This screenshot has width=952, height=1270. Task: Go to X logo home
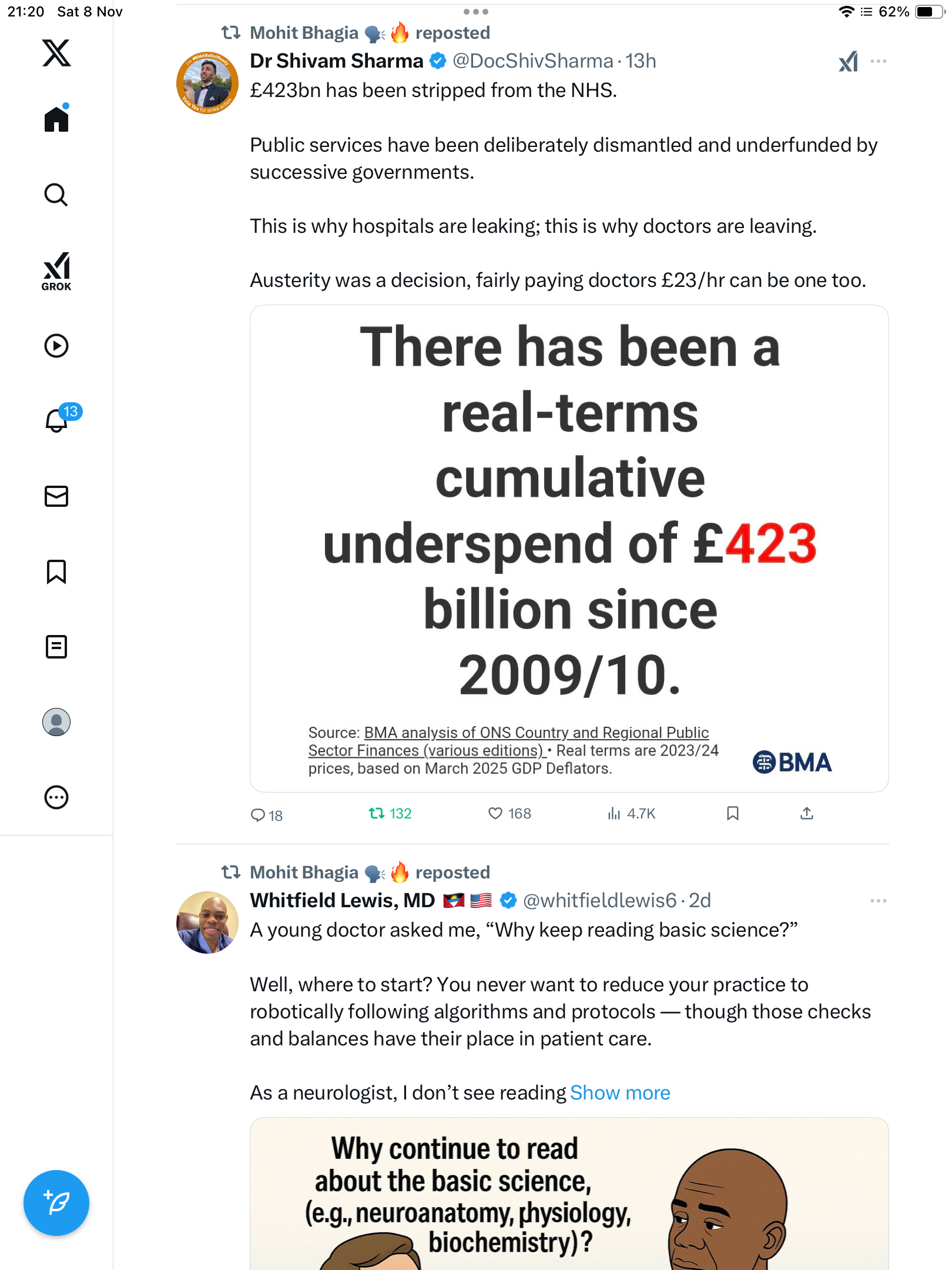coord(56,53)
